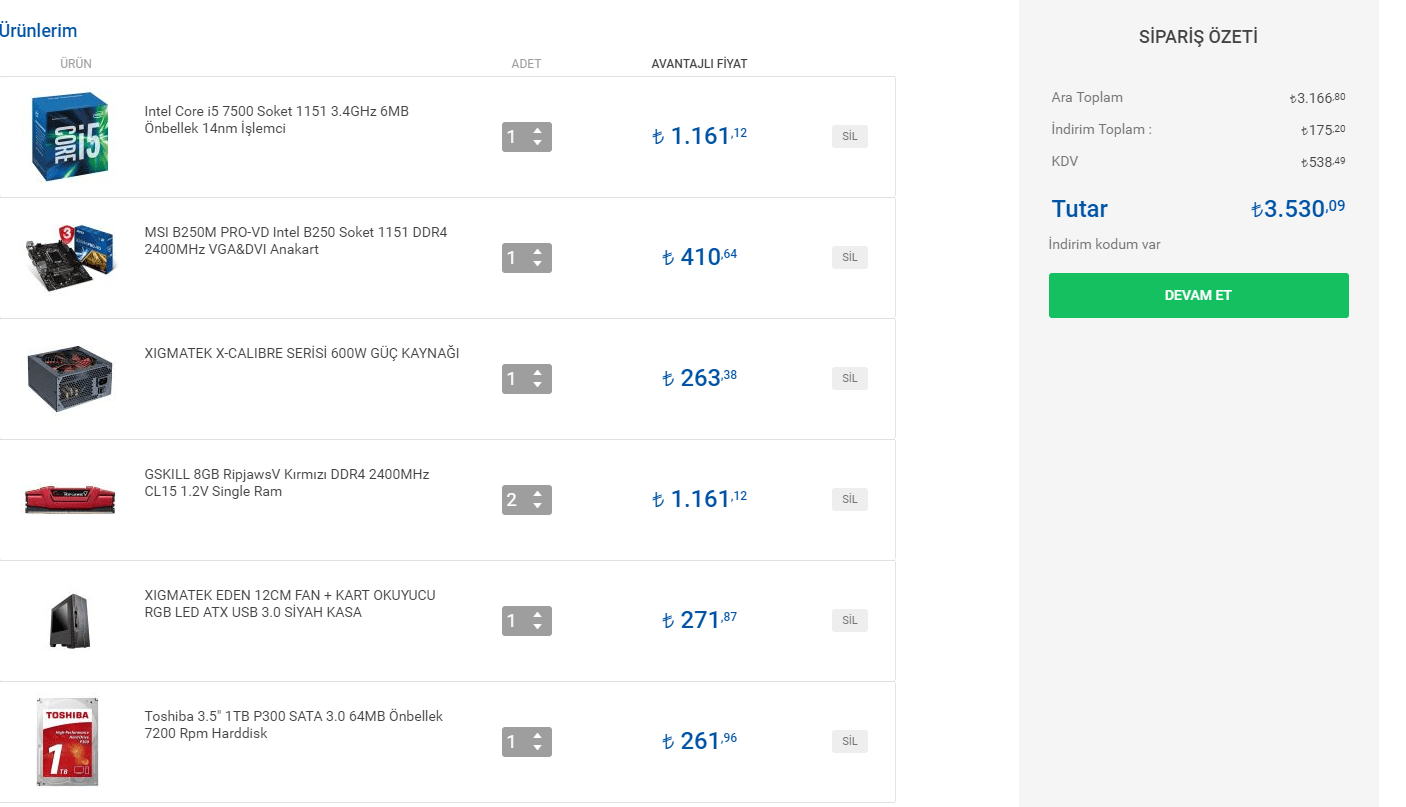Decrease quantity of Xigmatek 600W power supply
This screenshot has height=807, width=1406.
pos(538,385)
